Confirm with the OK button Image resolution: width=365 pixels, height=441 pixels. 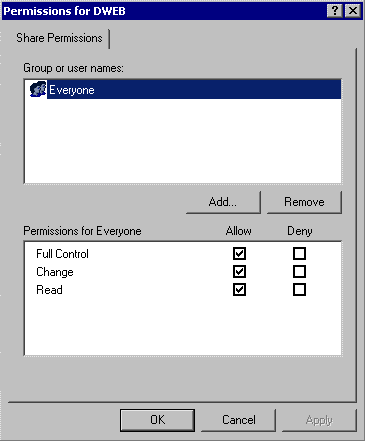click(x=157, y=420)
